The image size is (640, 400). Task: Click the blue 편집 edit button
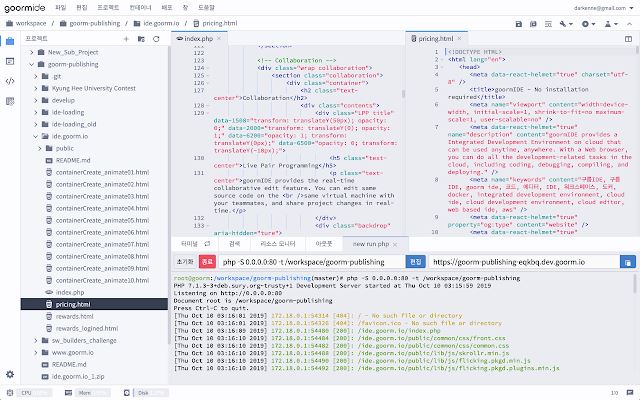pos(416,262)
